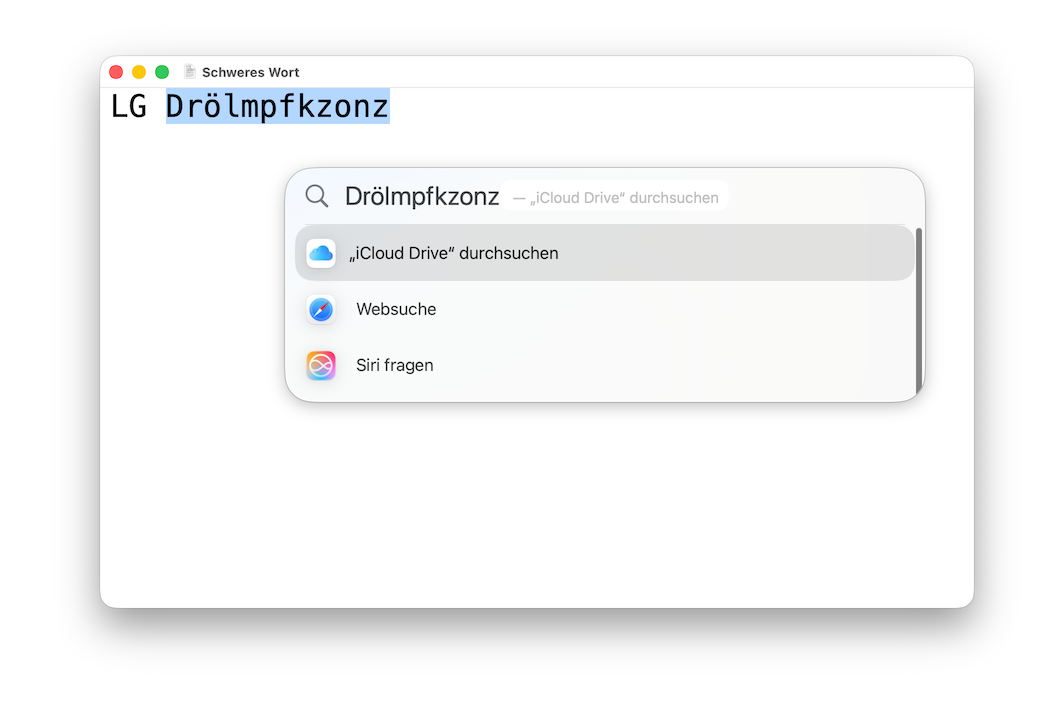Screen dimensions: 1060x720
Task: Choose the Websuche option label
Action: tap(396, 309)
